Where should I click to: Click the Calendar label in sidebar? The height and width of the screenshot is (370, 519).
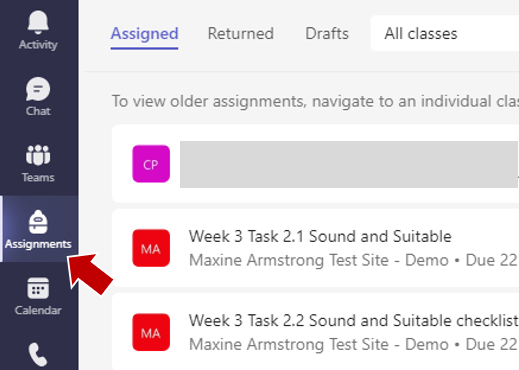click(x=38, y=310)
